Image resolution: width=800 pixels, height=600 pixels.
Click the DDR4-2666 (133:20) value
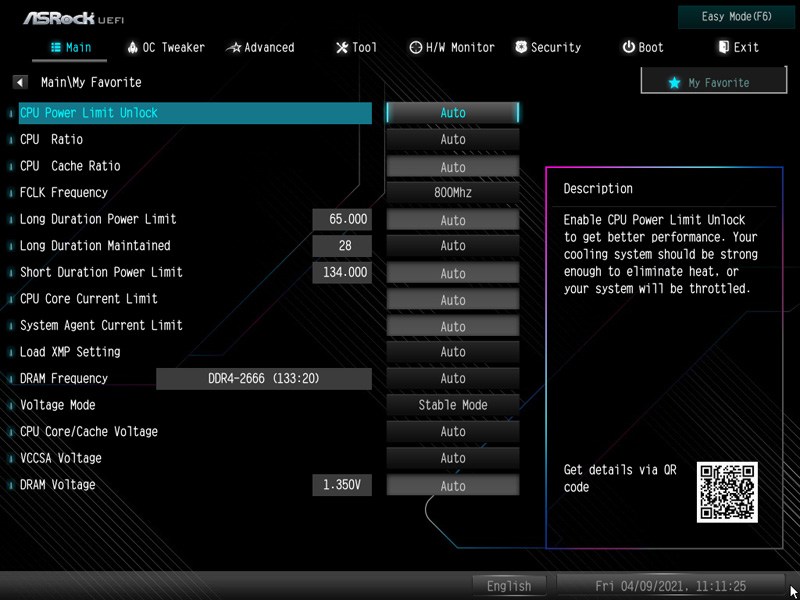pos(264,379)
